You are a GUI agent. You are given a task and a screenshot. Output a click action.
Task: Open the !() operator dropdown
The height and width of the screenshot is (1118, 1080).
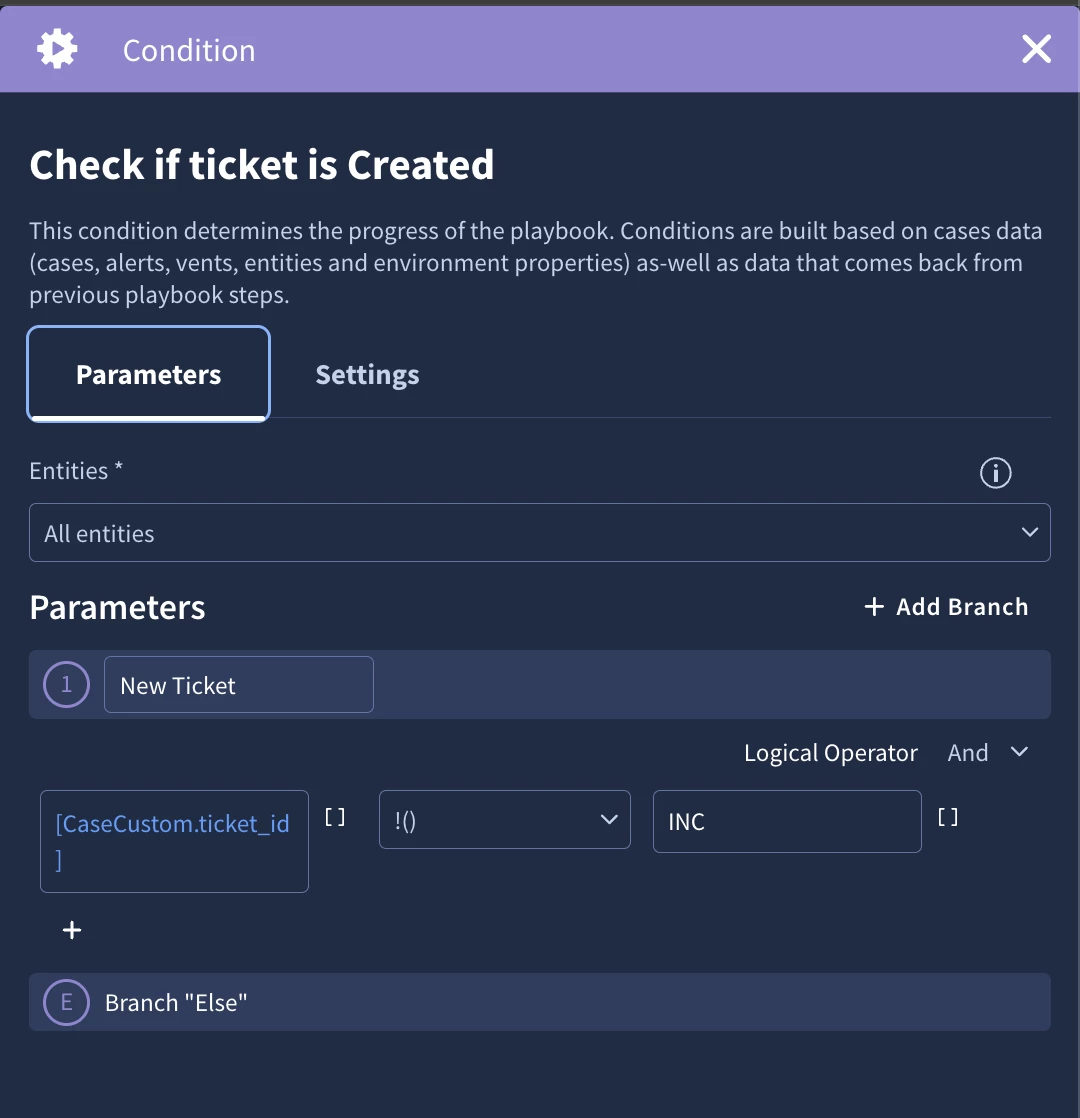(x=505, y=819)
